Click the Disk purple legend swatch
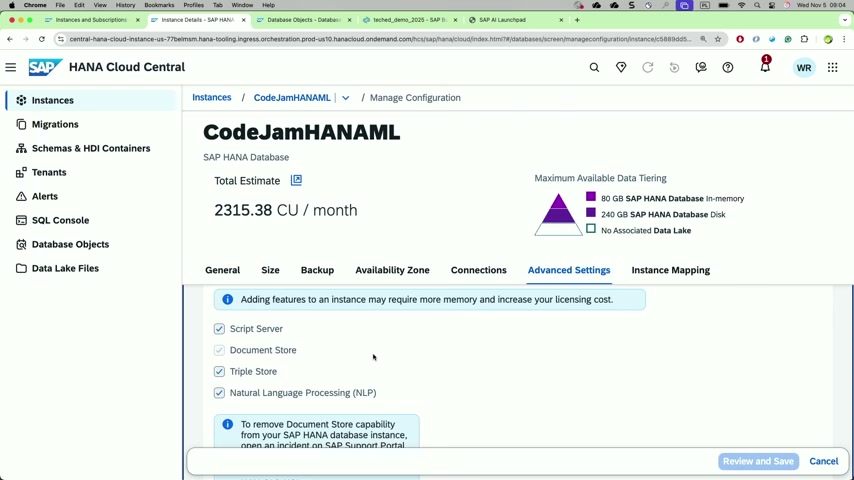 [591, 212]
